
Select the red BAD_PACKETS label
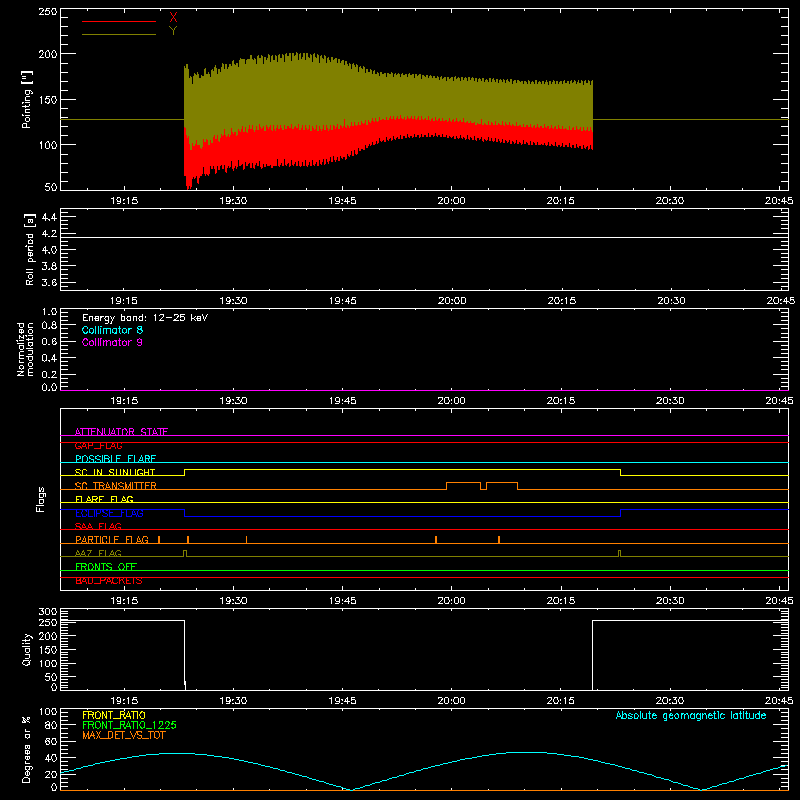(x=109, y=580)
